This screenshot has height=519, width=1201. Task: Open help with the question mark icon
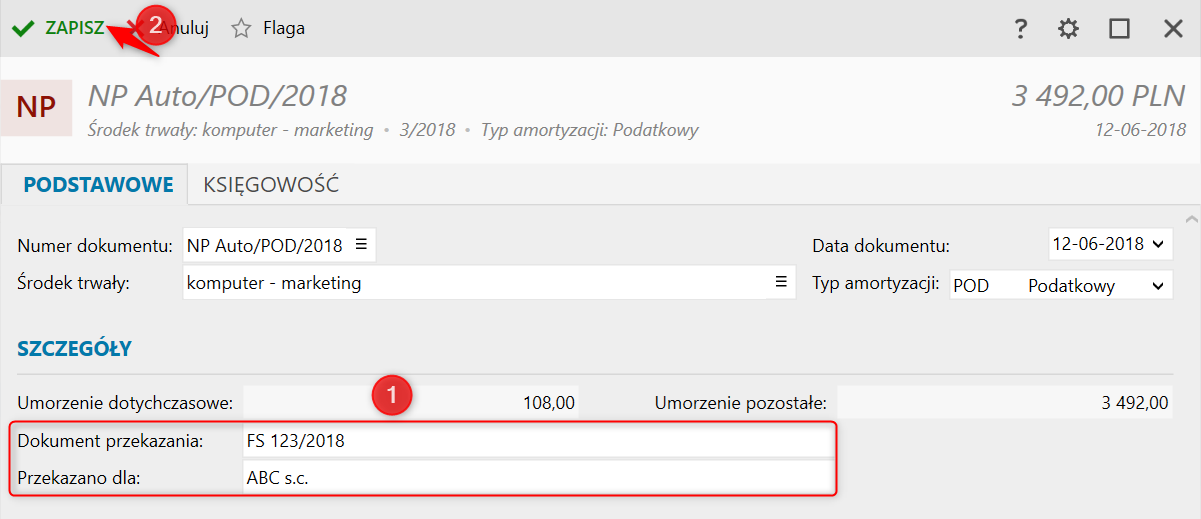coord(1020,29)
